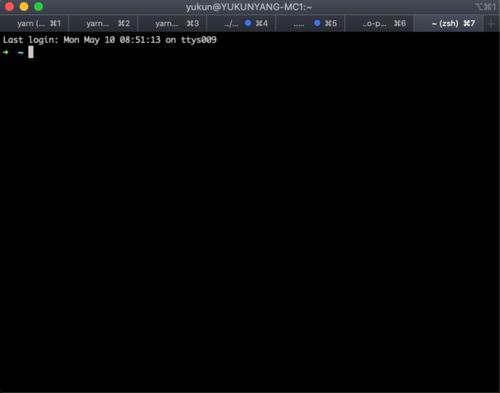This screenshot has height=393, width=500.
Task: Open the yarn tab labeled ⌘2
Action: [104, 23]
